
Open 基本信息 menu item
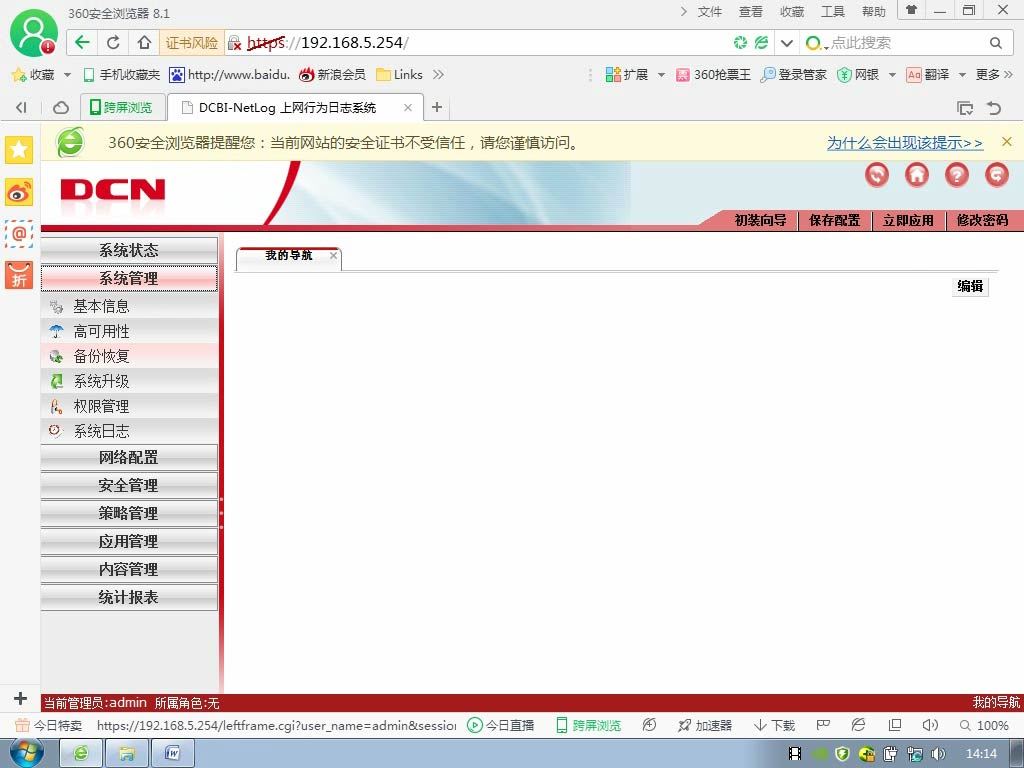pyautogui.click(x=129, y=306)
